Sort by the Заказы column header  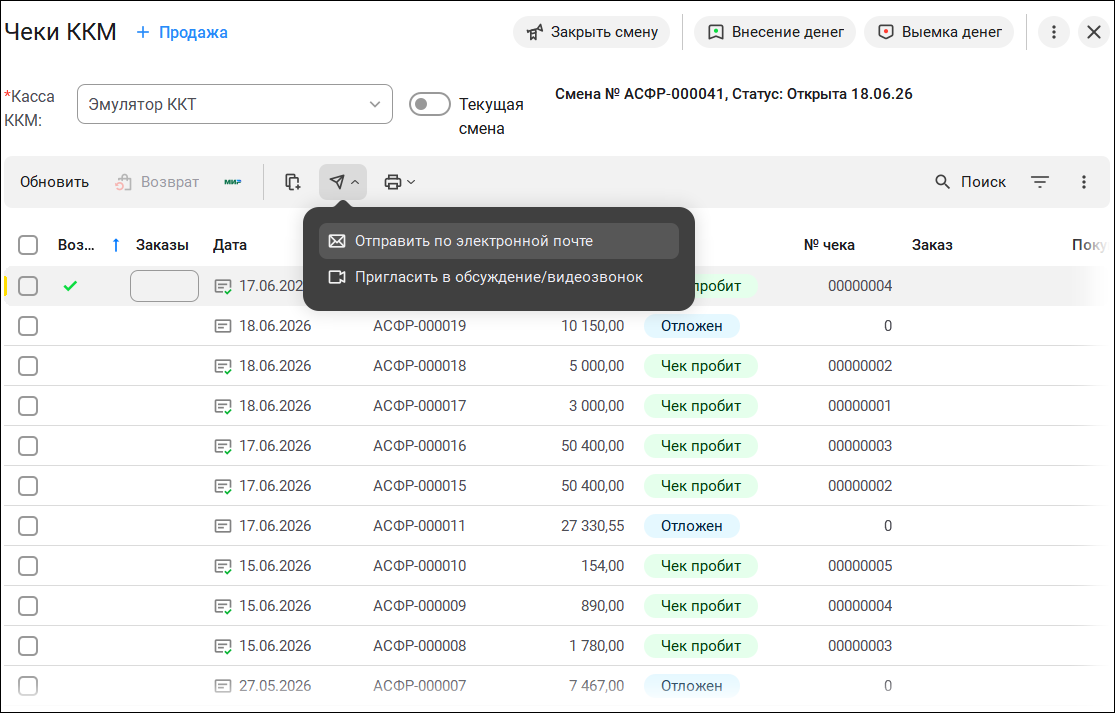(x=162, y=245)
